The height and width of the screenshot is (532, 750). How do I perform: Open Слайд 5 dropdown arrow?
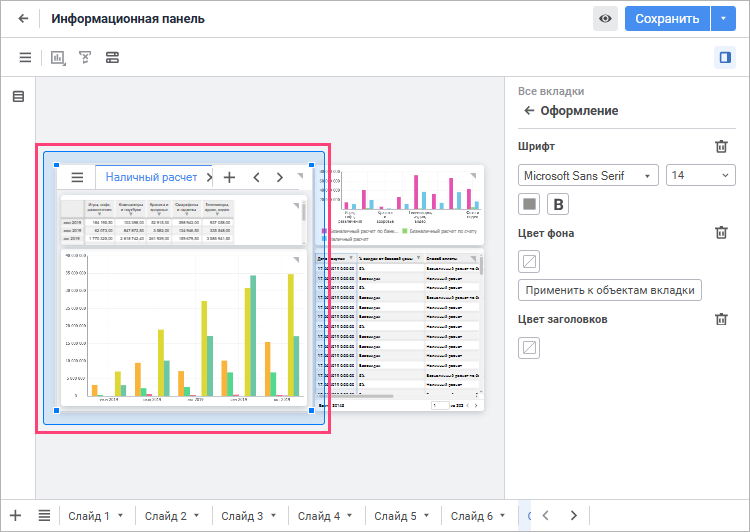426,516
